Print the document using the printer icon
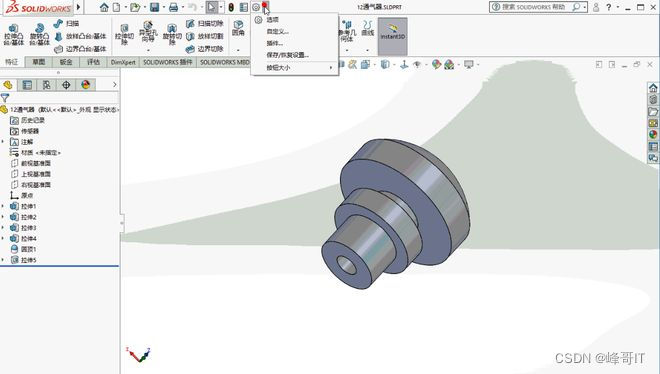Screen dimensions: 660x374 pos(173,7)
